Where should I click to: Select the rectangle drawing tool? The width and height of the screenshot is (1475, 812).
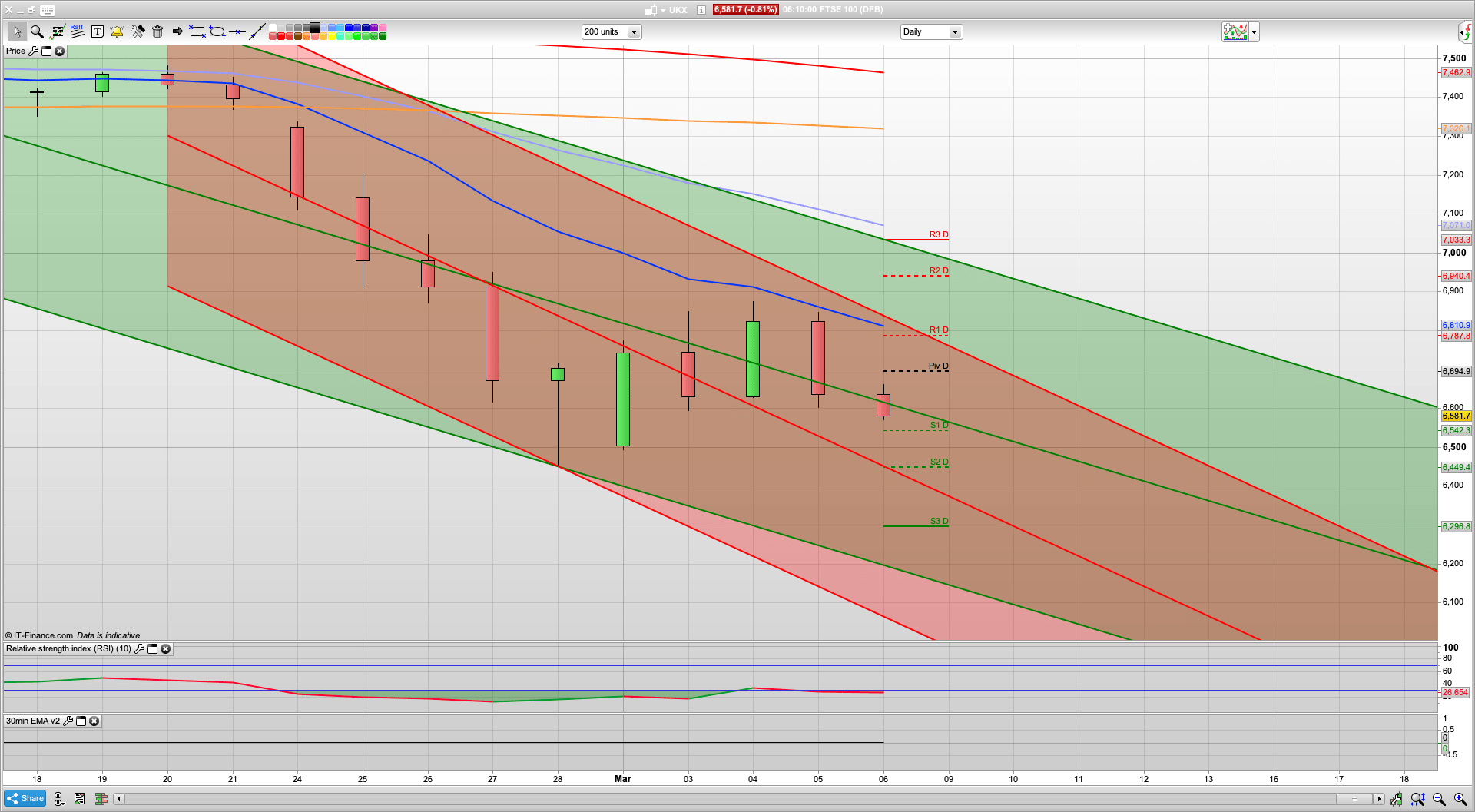pyautogui.click(x=197, y=31)
